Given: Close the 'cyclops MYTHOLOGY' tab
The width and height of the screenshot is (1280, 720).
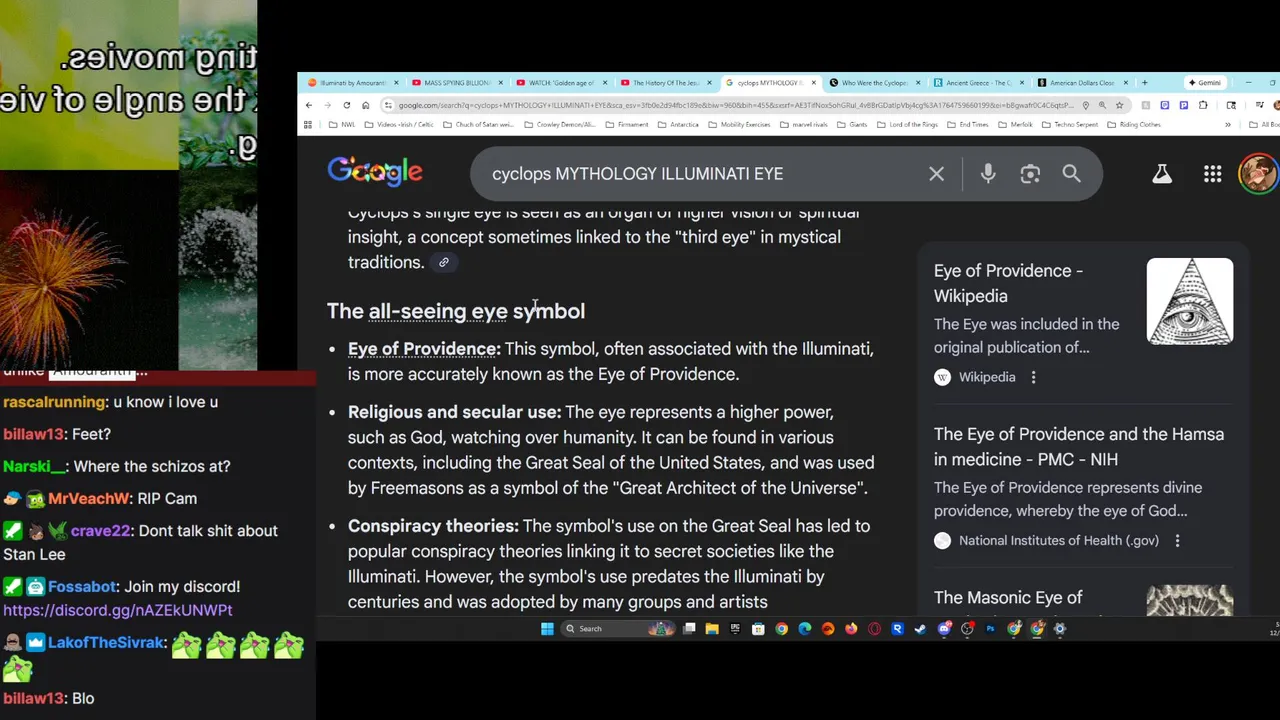Looking at the screenshot, I should (x=813, y=83).
